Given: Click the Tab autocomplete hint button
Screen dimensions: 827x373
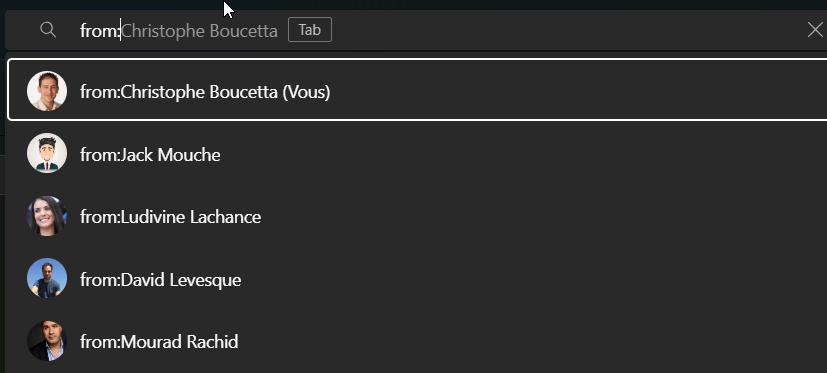Looking at the screenshot, I should (310, 30).
